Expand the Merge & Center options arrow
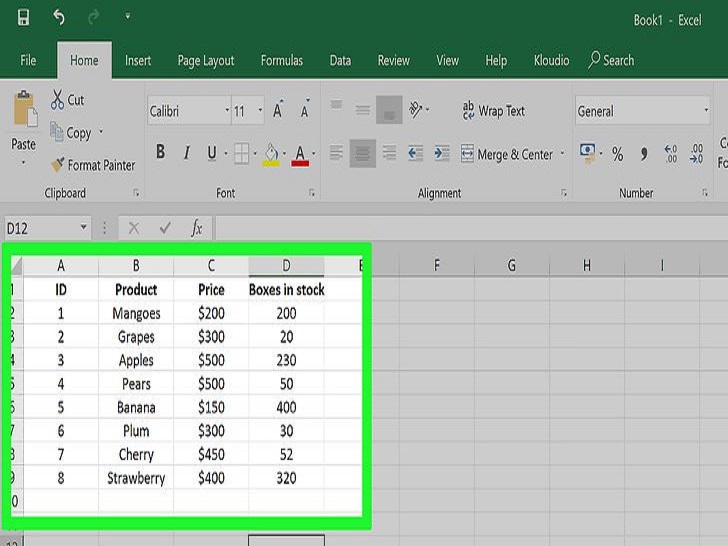Screen dimensions: 728x546 coord(562,153)
